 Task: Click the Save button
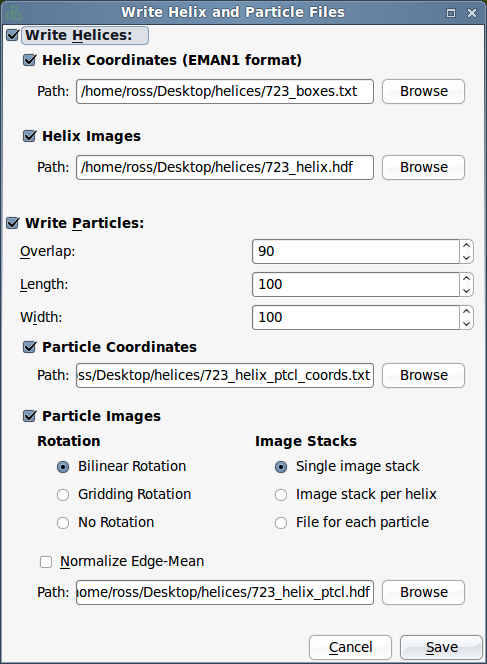[441, 647]
